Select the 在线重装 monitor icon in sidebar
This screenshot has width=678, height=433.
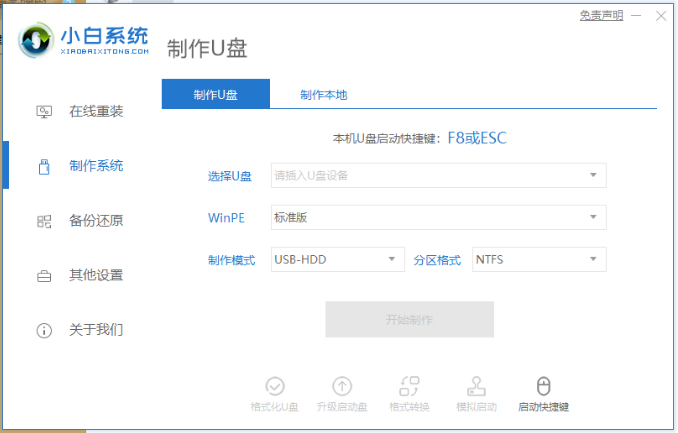click(x=44, y=111)
